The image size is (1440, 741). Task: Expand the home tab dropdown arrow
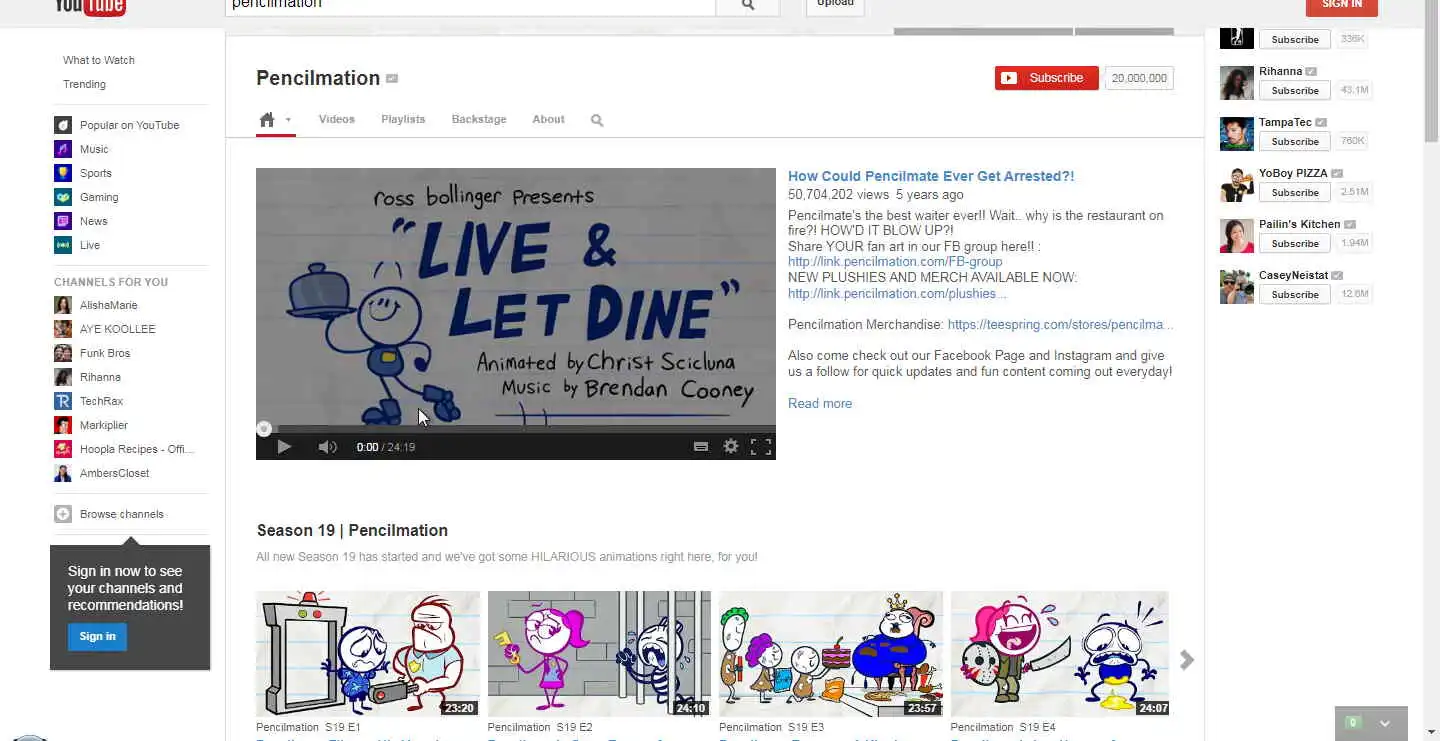[x=288, y=120]
